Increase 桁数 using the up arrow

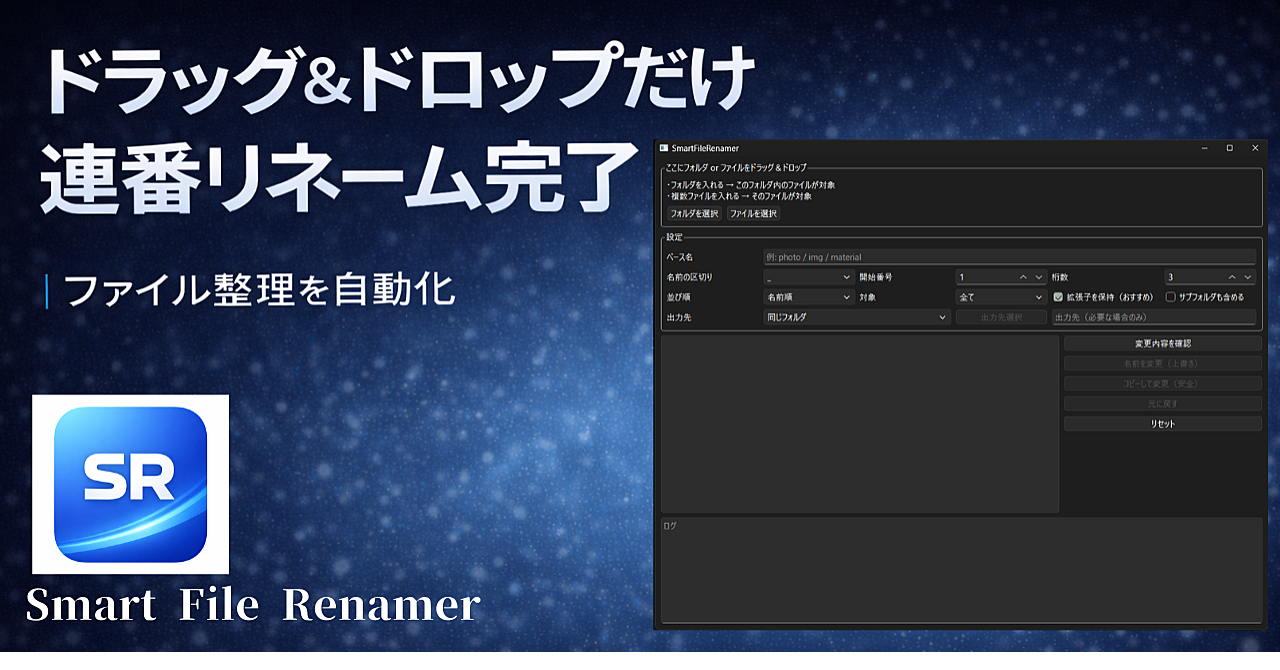point(1233,277)
